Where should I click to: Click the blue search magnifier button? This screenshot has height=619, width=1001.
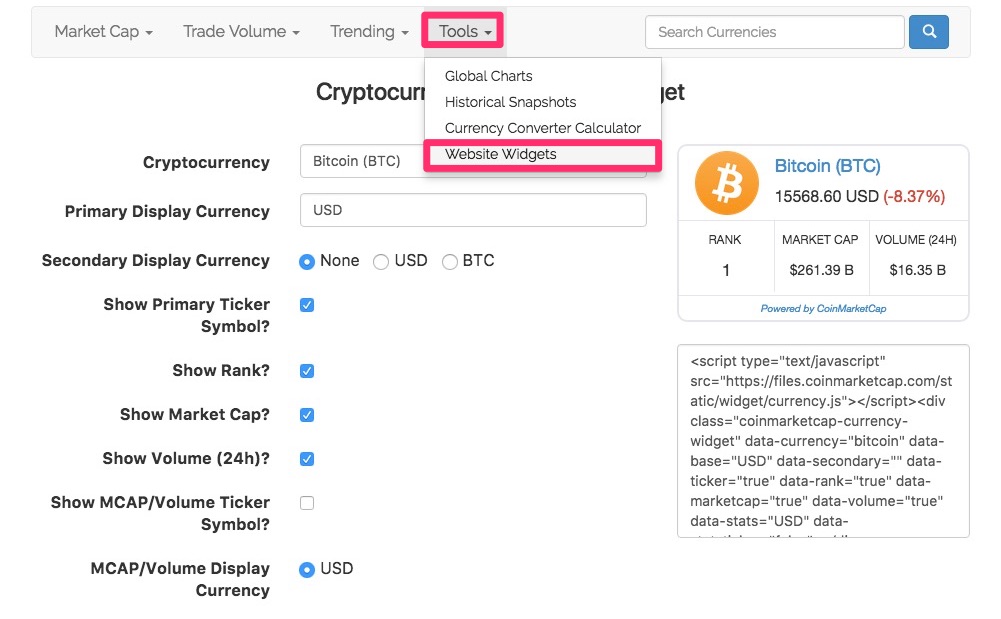coord(929,31)
